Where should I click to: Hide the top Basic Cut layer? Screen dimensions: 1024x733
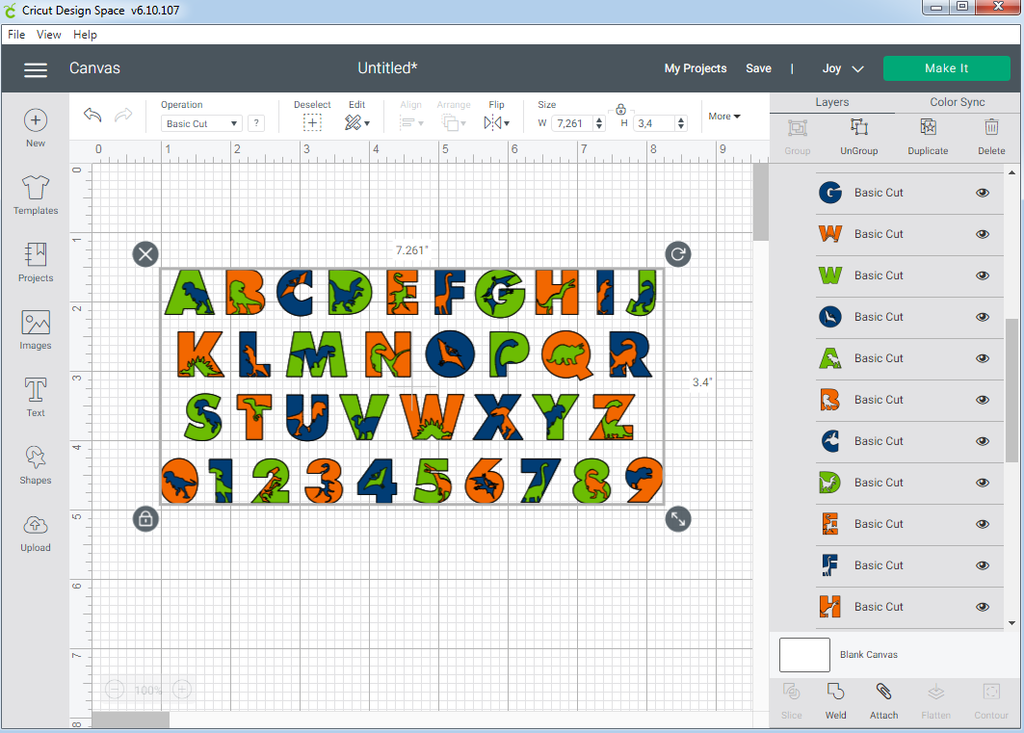click(982, 192)
